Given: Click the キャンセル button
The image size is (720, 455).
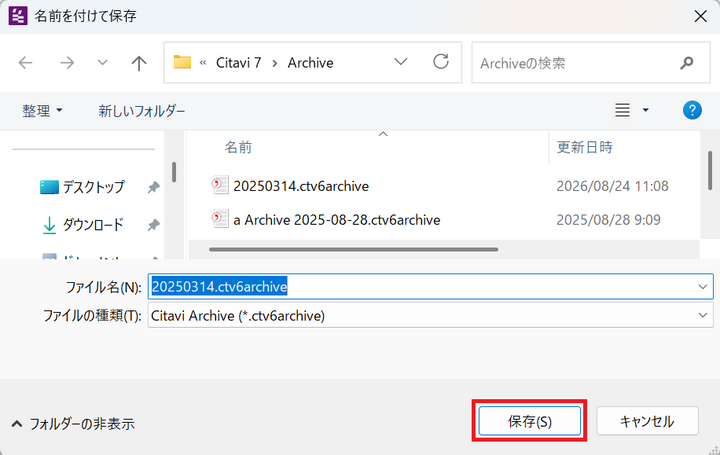Looking at the screenshot, I should click(x=647, y=421).
